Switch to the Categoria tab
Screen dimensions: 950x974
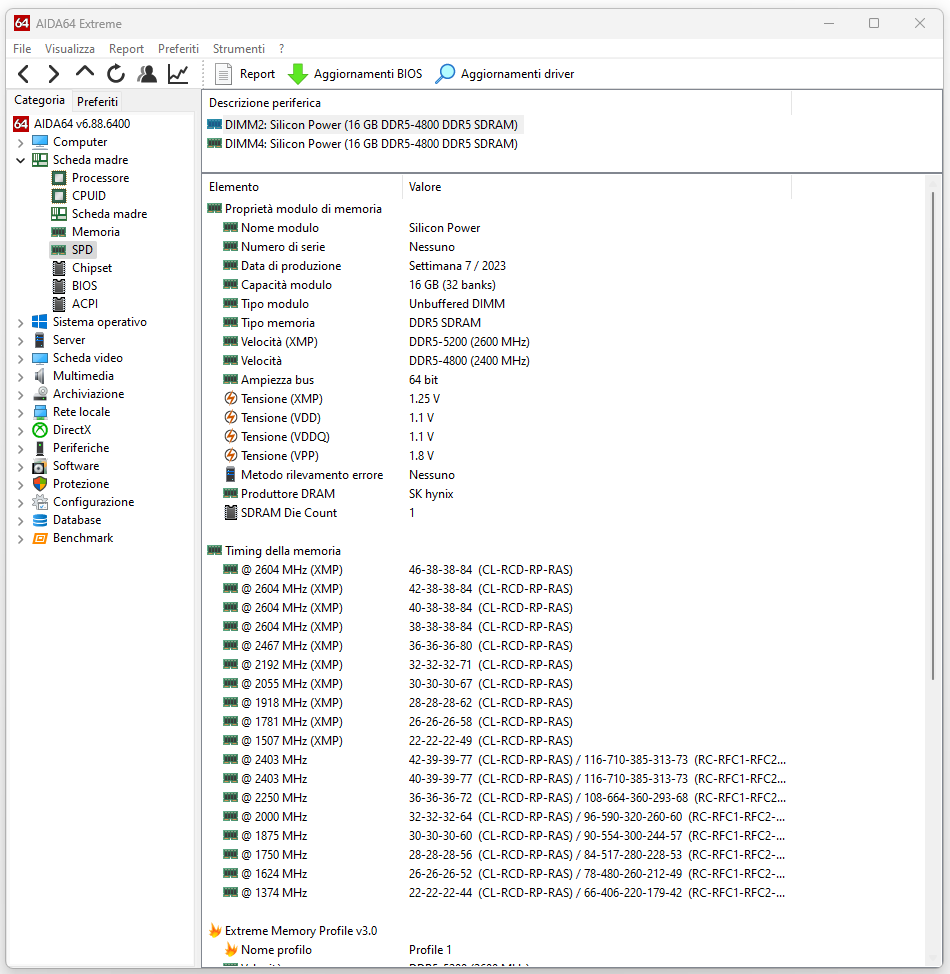39,100
